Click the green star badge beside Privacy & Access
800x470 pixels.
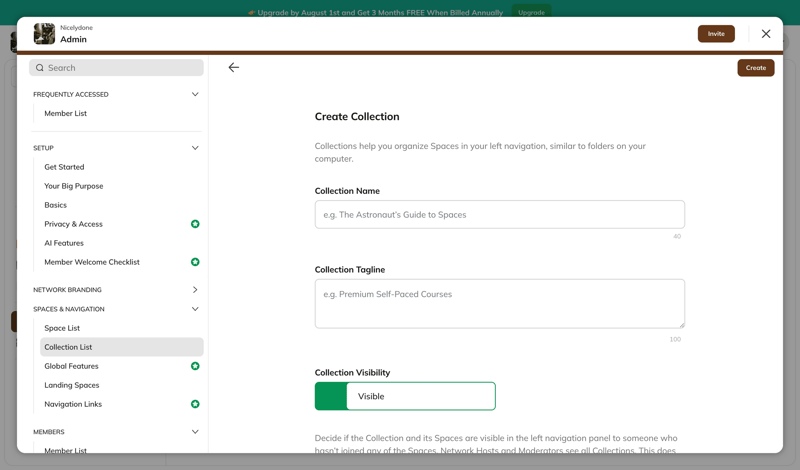(x=195, y=224)
